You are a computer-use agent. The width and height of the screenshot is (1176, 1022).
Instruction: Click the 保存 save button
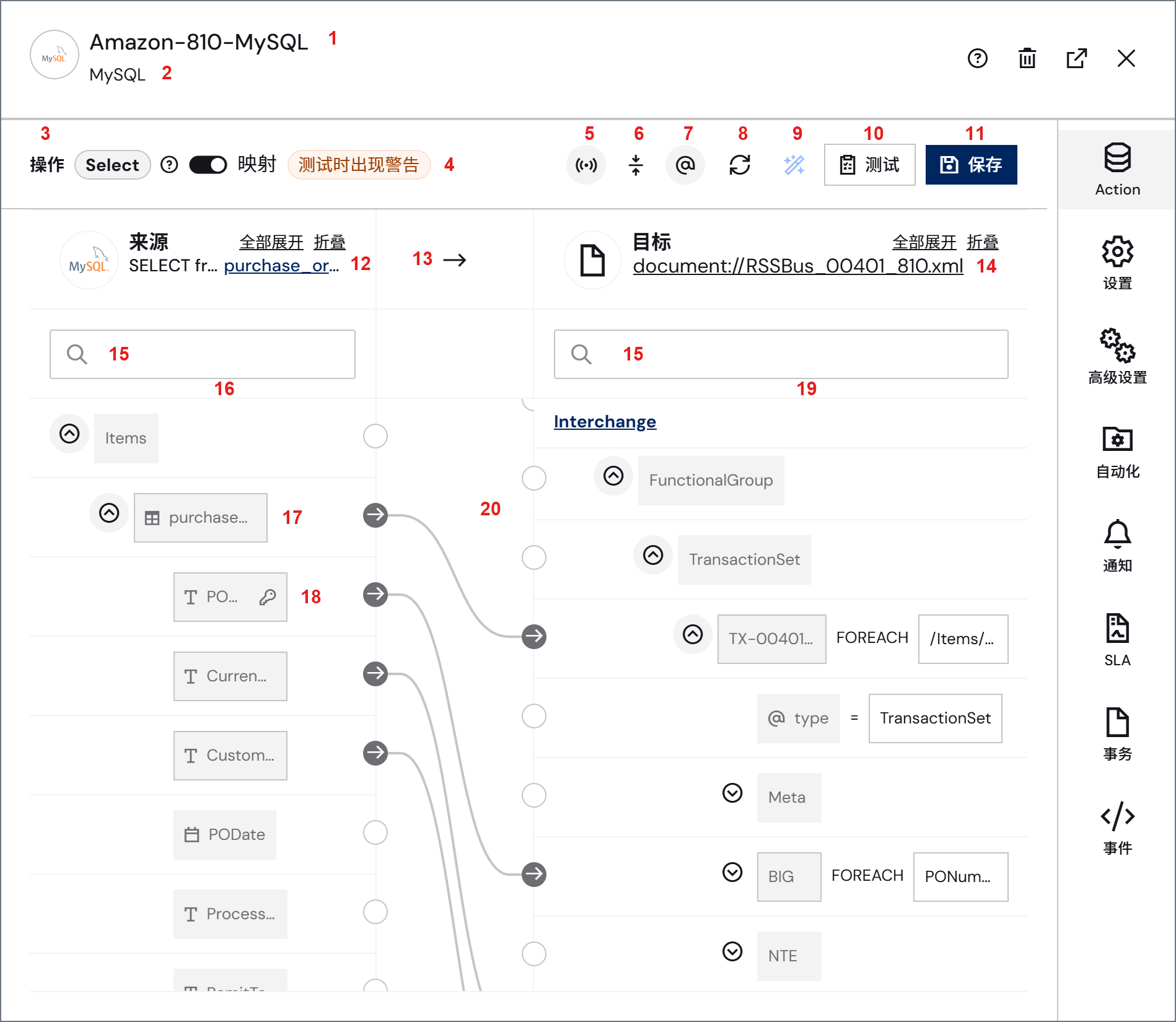[971, 165]
